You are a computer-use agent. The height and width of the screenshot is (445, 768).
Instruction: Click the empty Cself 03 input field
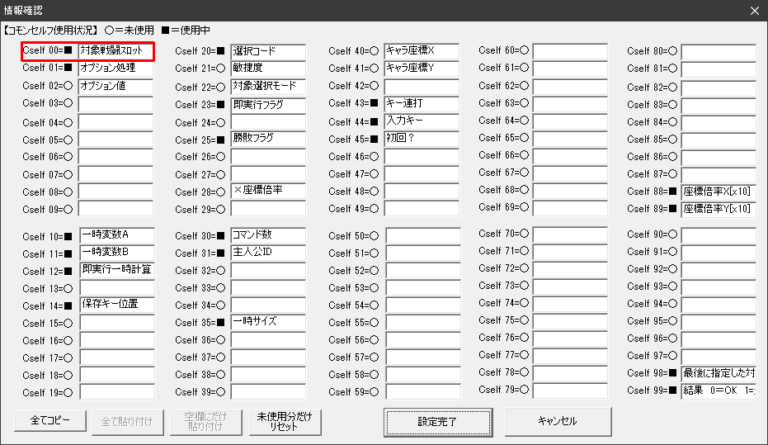click(115, 104)
